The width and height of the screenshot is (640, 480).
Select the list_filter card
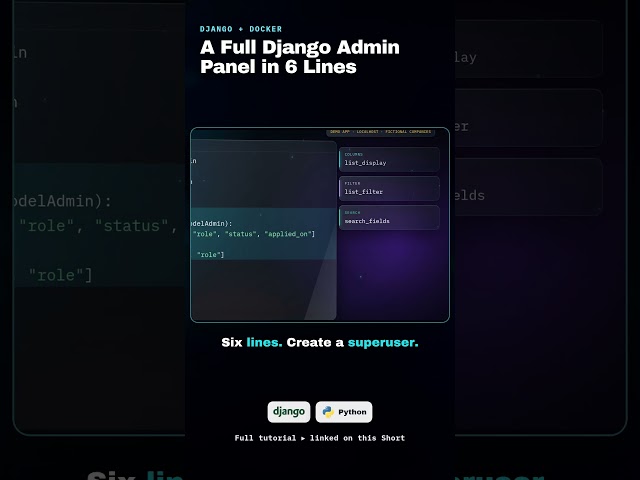(389, 188)
